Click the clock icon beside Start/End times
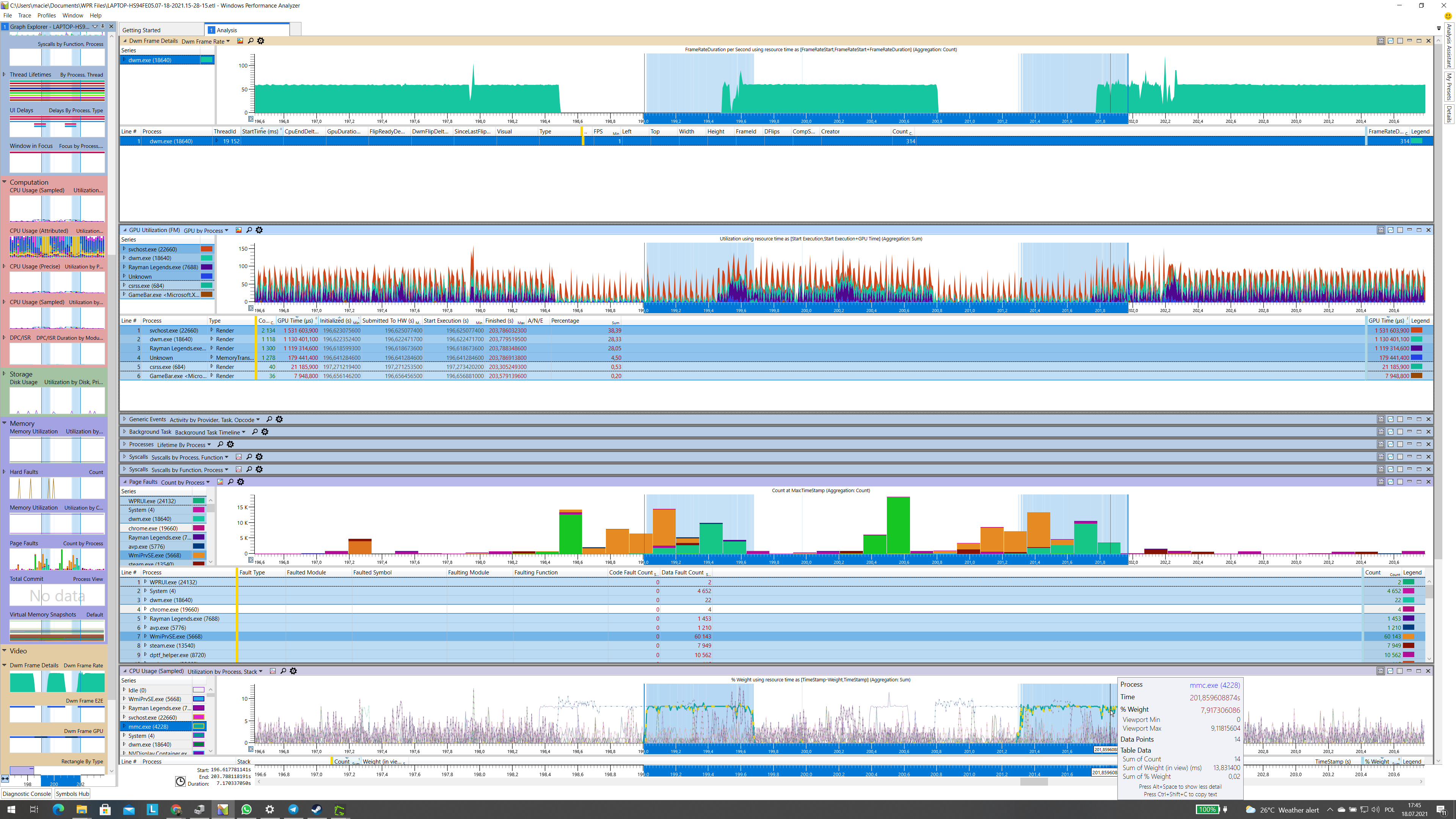Viewport: 1456px width, 819px height. click(180, 781)
